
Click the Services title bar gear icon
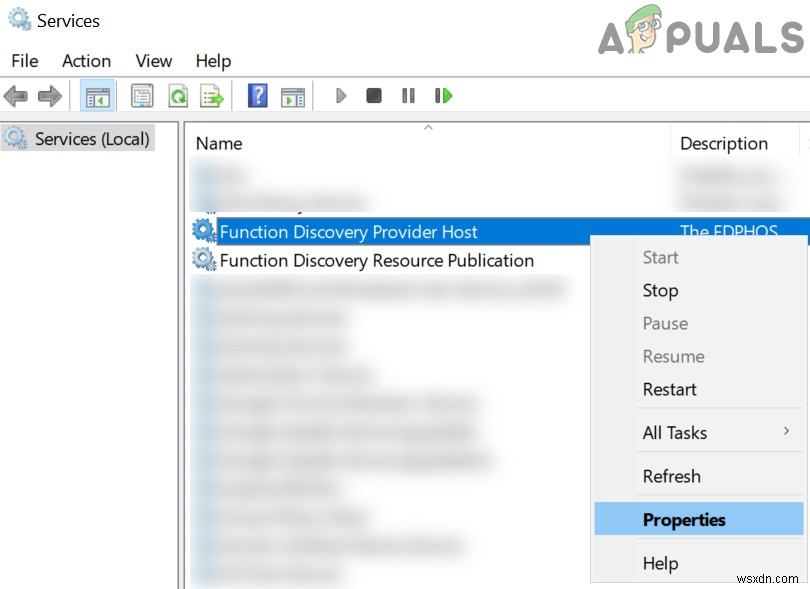20,20
